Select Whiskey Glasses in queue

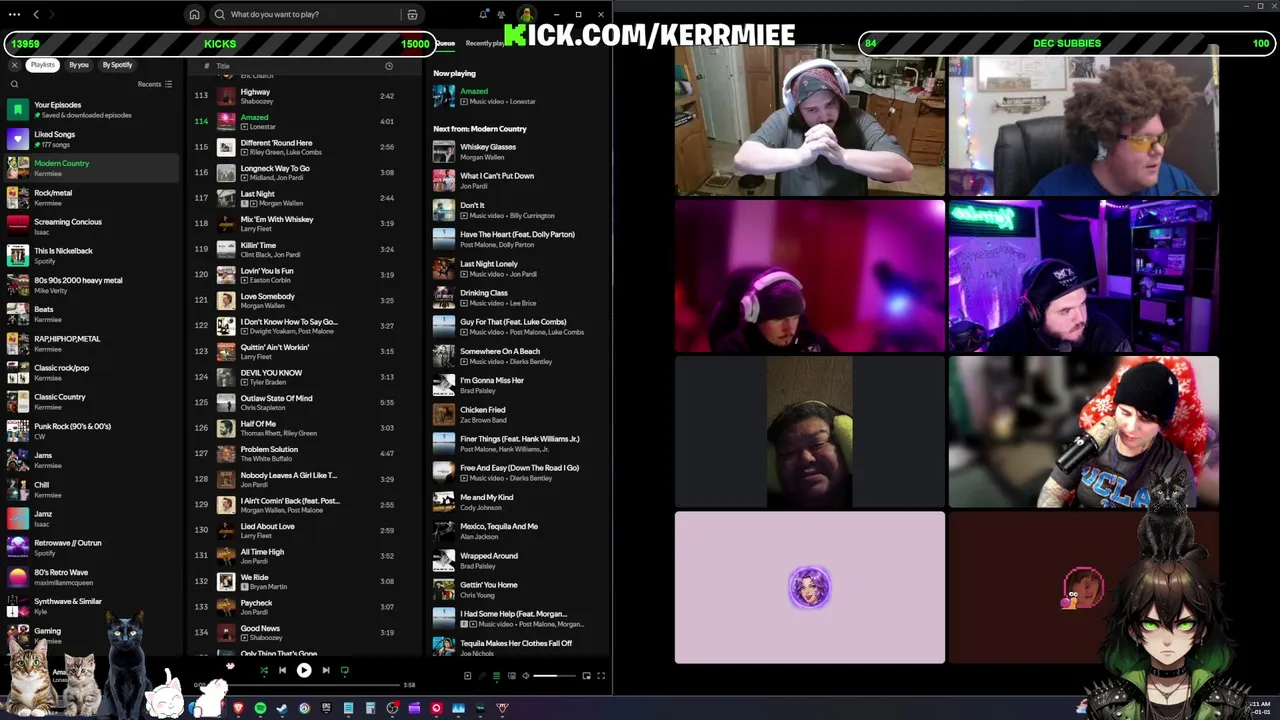(515, 151)
